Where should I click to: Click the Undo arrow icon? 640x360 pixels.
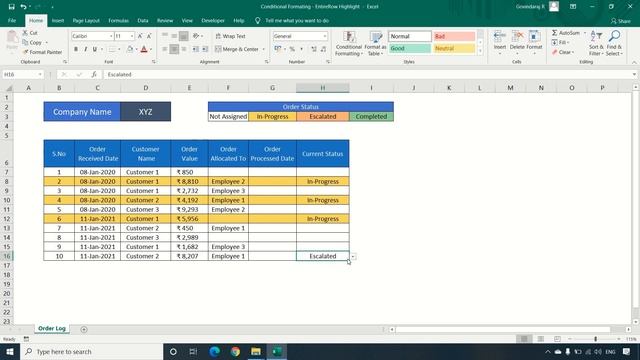23,7
